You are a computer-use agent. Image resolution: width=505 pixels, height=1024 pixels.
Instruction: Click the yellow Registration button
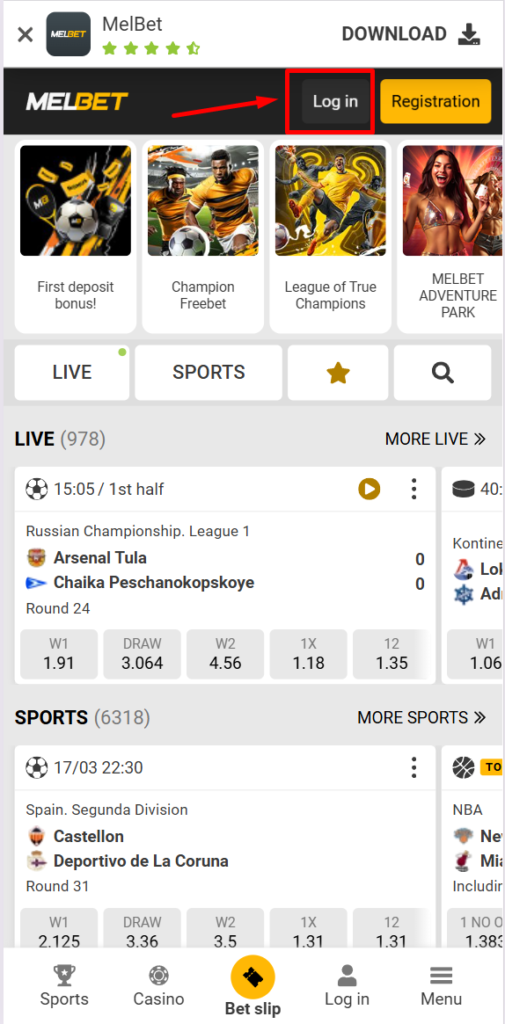(436, 101)
